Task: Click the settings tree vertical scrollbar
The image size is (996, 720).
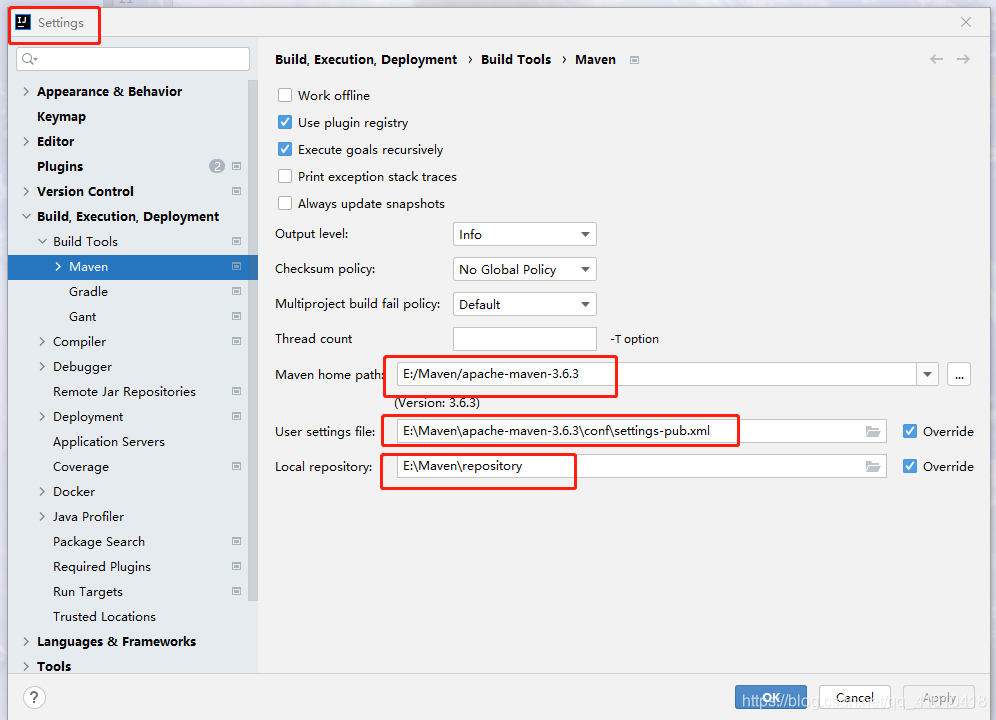Action: point(253,340)
